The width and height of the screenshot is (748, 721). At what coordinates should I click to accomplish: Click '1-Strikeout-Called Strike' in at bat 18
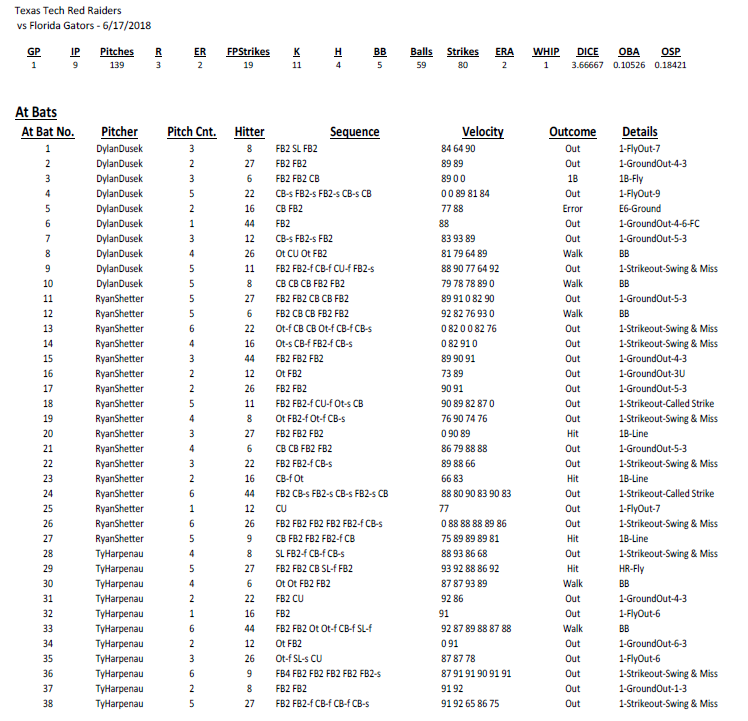pos(666,404)
